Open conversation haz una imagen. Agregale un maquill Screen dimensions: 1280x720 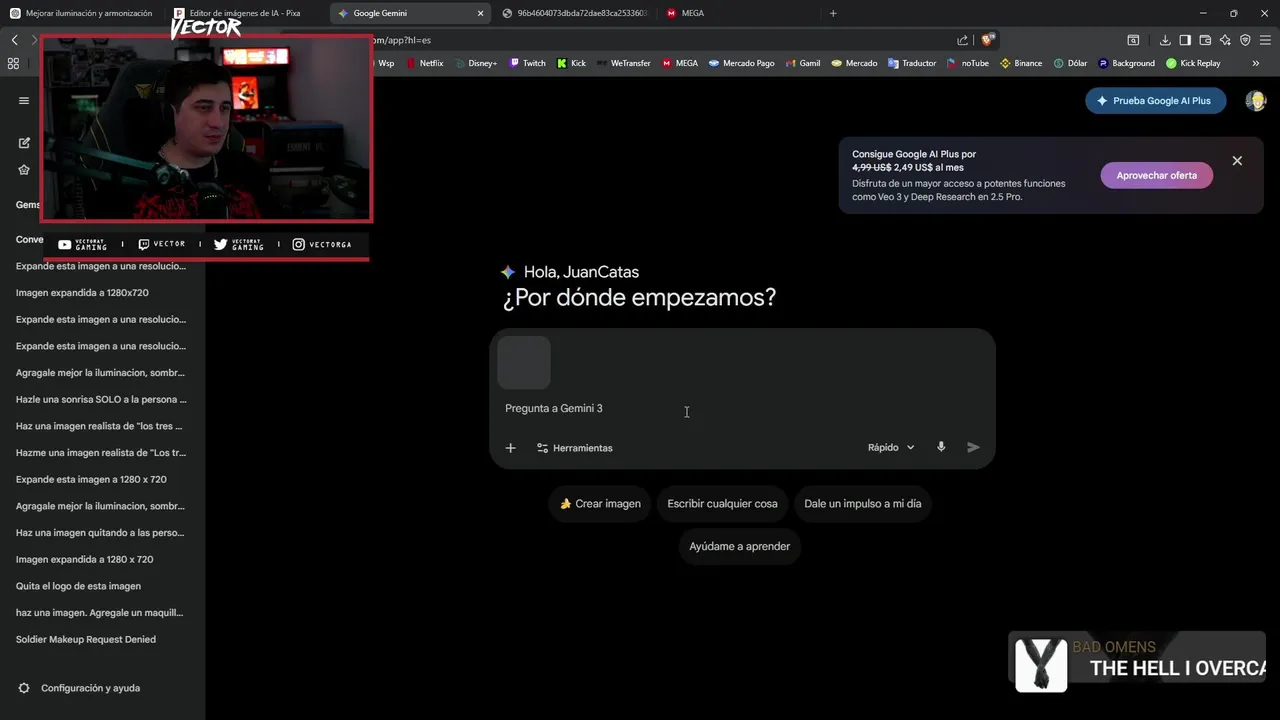(x=100, y=612)
